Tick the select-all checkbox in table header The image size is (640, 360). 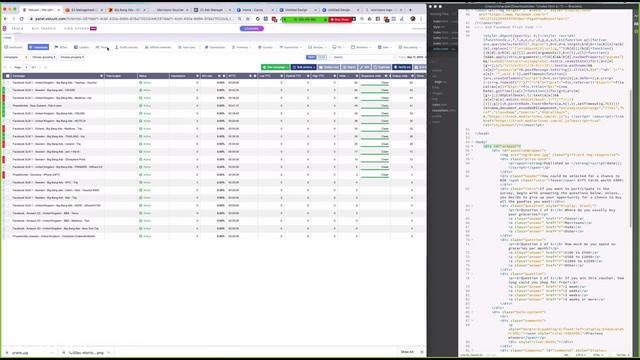pyautogui.click(x=7, y=76)
